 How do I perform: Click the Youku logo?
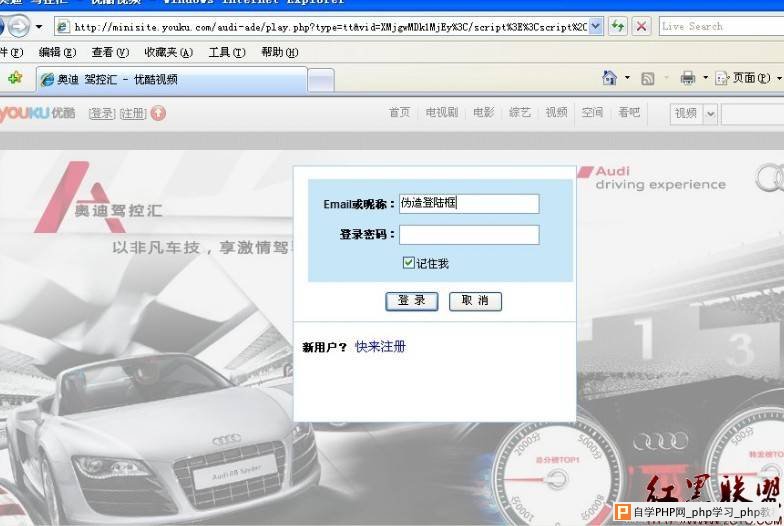pos(38,113)
